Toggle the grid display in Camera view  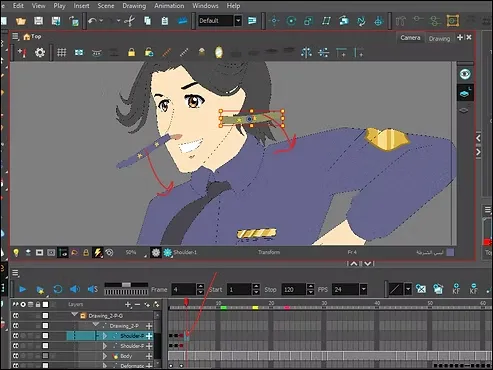coord(62,52)
